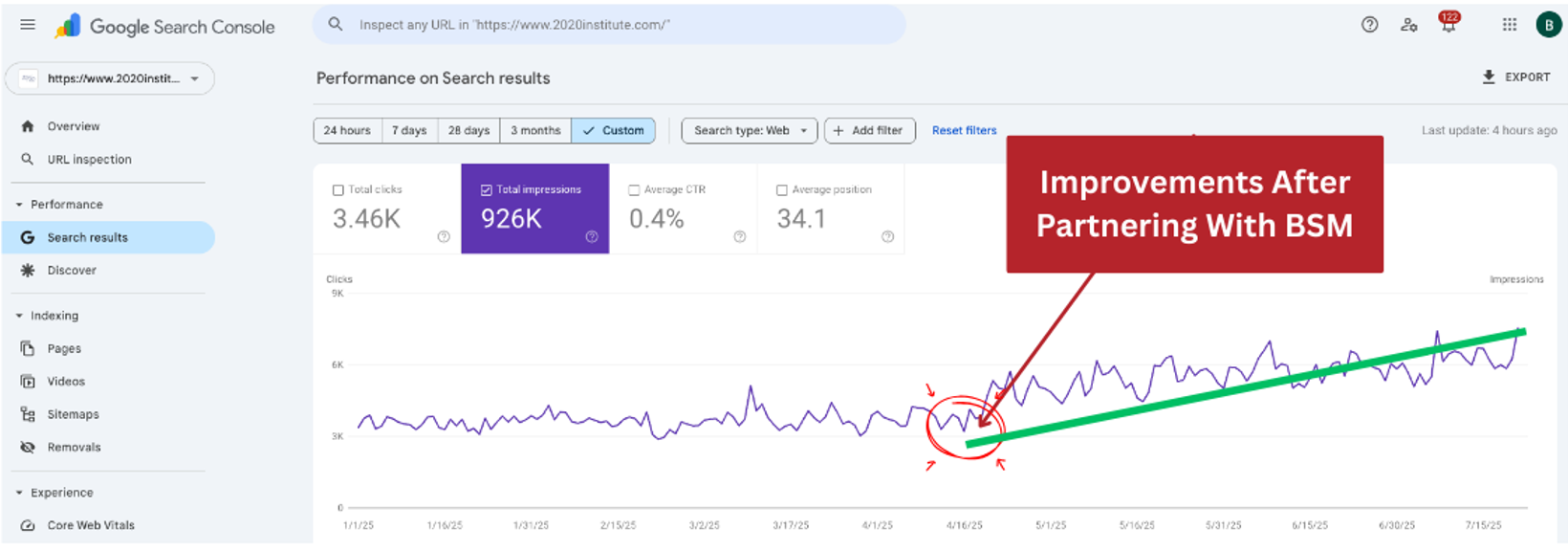Click the Performance on Search results heading
1568x551 pixels.
(x=433, y=78)
